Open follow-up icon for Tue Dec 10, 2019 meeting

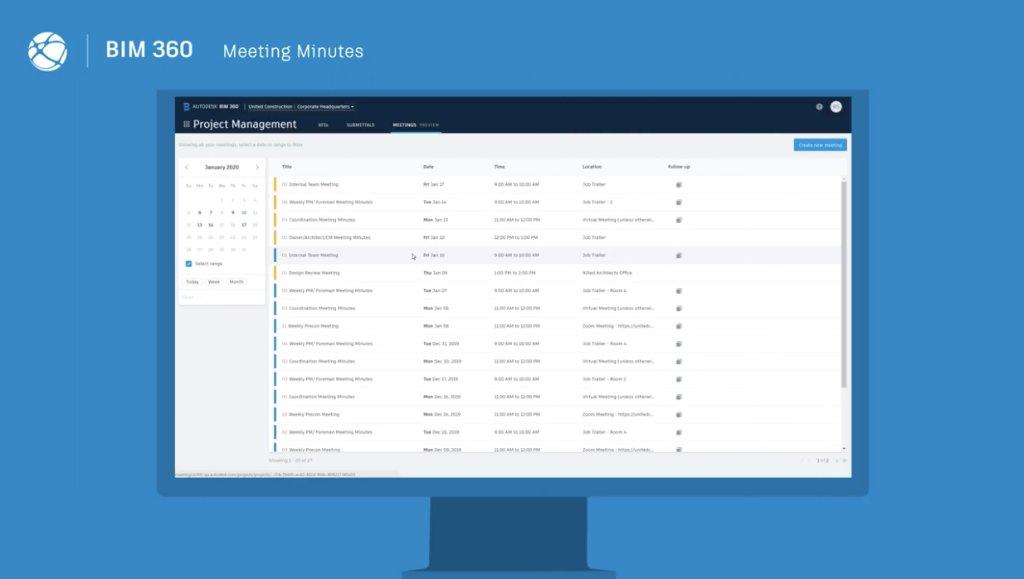pos(679,431)
